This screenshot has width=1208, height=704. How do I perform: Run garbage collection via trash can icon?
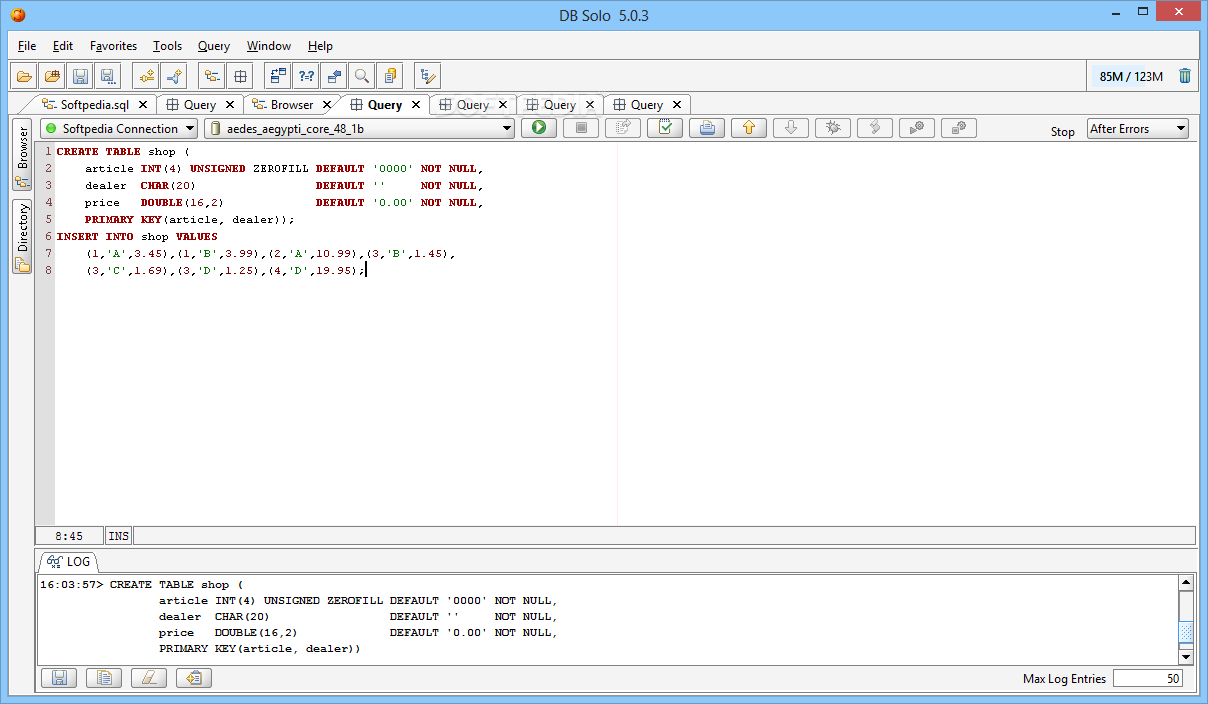[x=1185, y=76]
